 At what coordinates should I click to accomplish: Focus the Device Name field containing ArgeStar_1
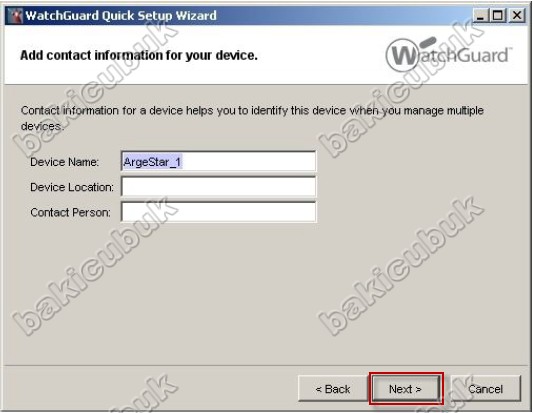coord(218,161)
